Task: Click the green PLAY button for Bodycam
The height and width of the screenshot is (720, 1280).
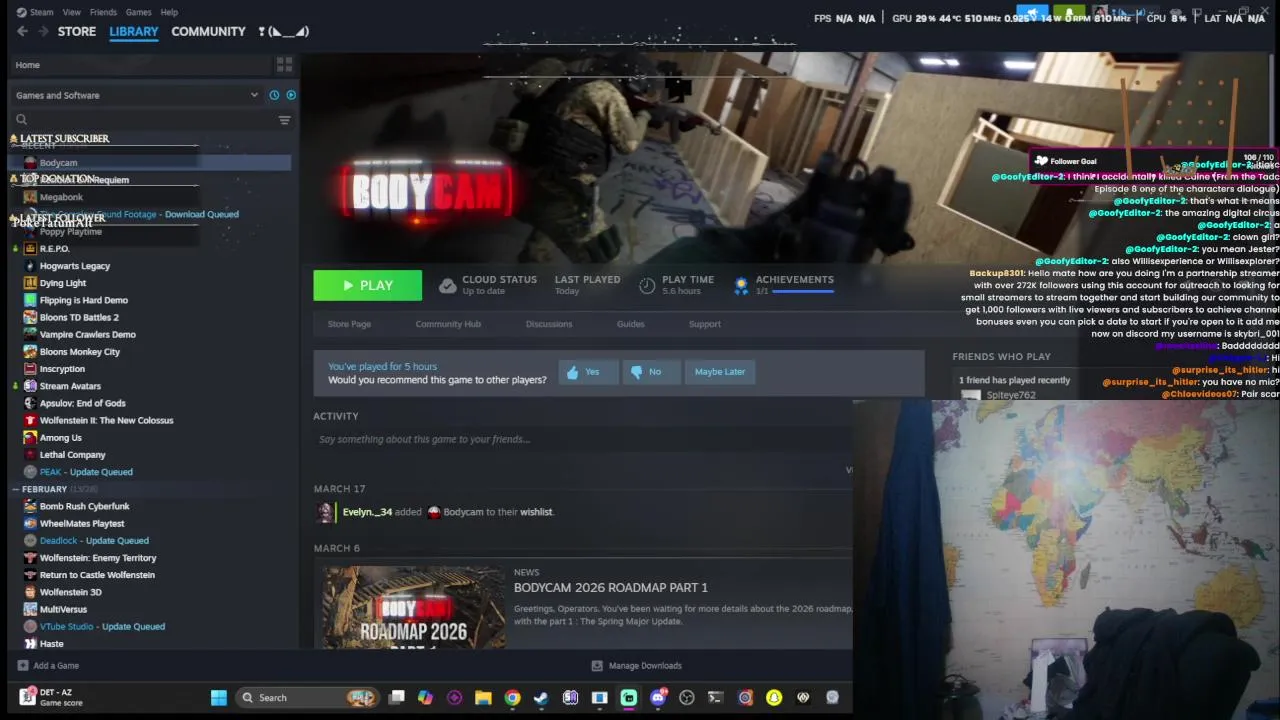Action: click(x=367, y=286)
